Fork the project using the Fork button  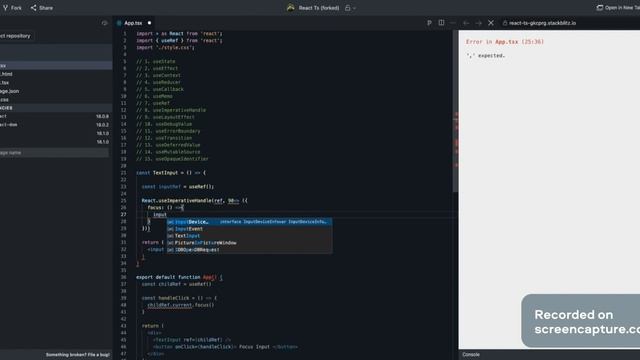click(12, 8)
